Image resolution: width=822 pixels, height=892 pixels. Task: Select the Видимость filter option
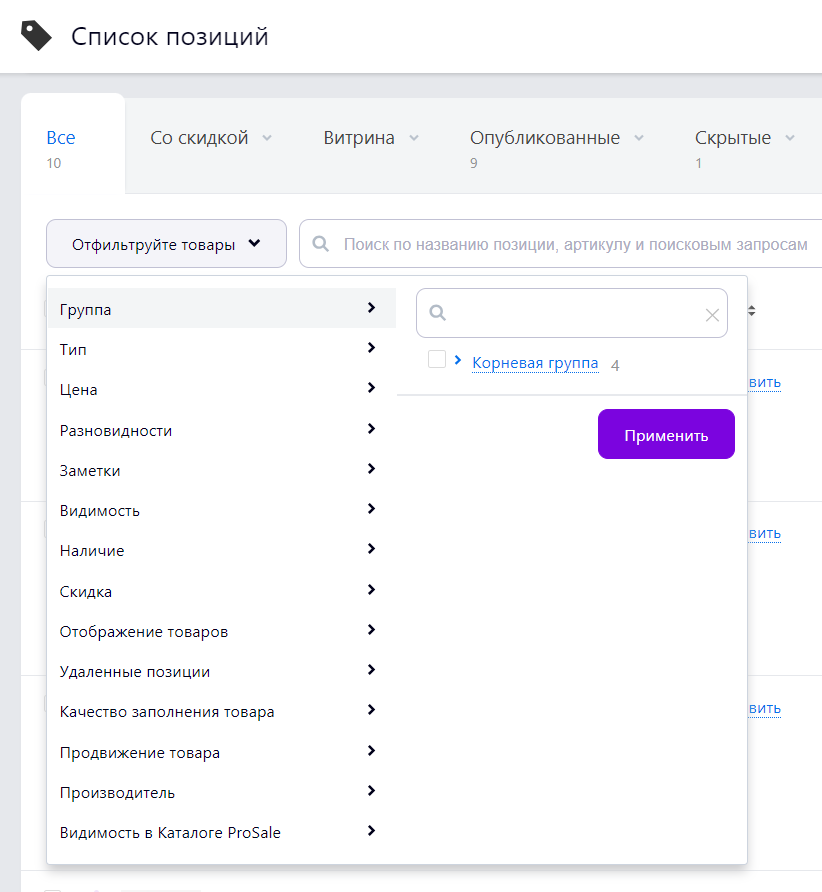[222, 510]
